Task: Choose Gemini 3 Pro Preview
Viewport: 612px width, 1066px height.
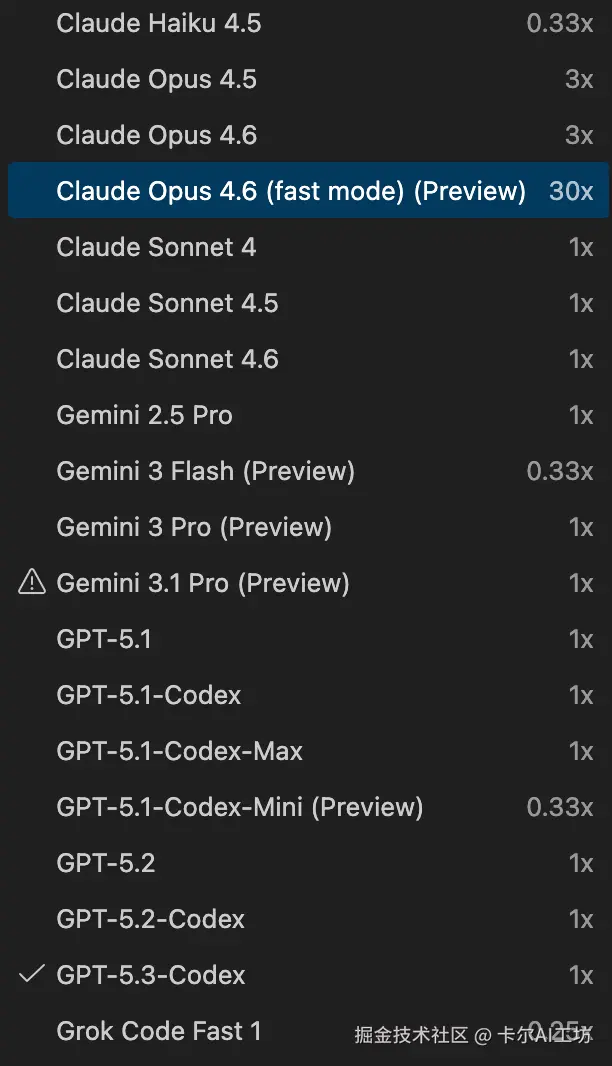Action: click(194, 527)
